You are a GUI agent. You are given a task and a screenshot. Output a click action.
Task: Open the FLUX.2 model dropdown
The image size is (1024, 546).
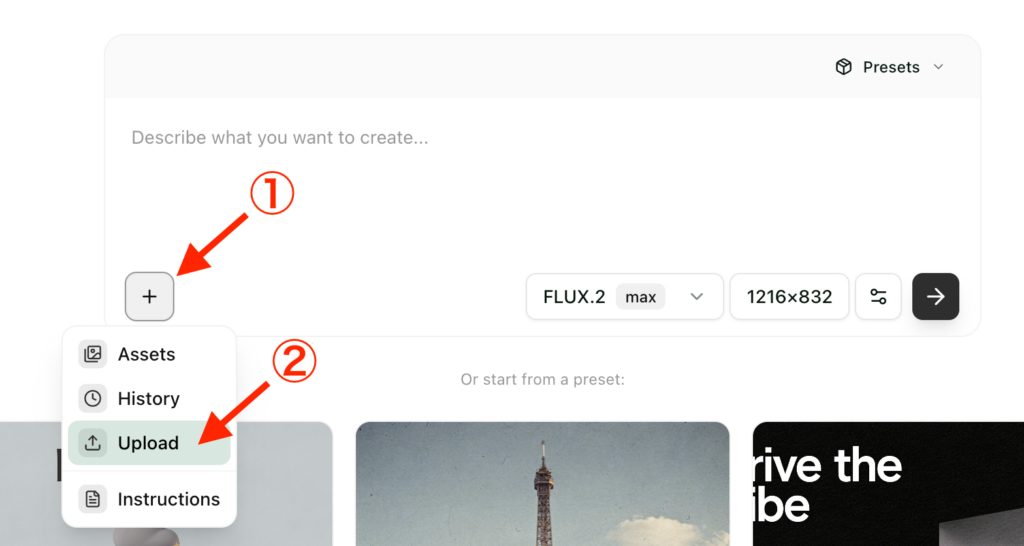click(x=624, y=297)
